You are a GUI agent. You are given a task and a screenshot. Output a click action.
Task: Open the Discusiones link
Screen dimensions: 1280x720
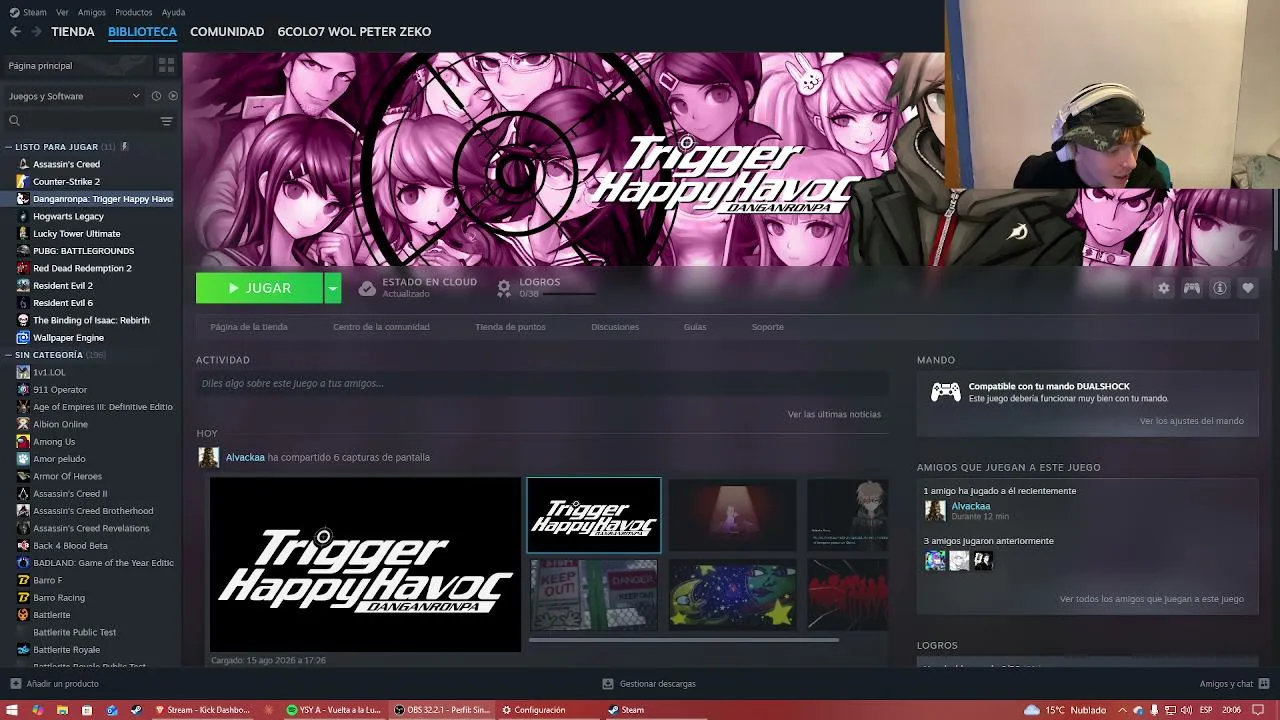615,327
